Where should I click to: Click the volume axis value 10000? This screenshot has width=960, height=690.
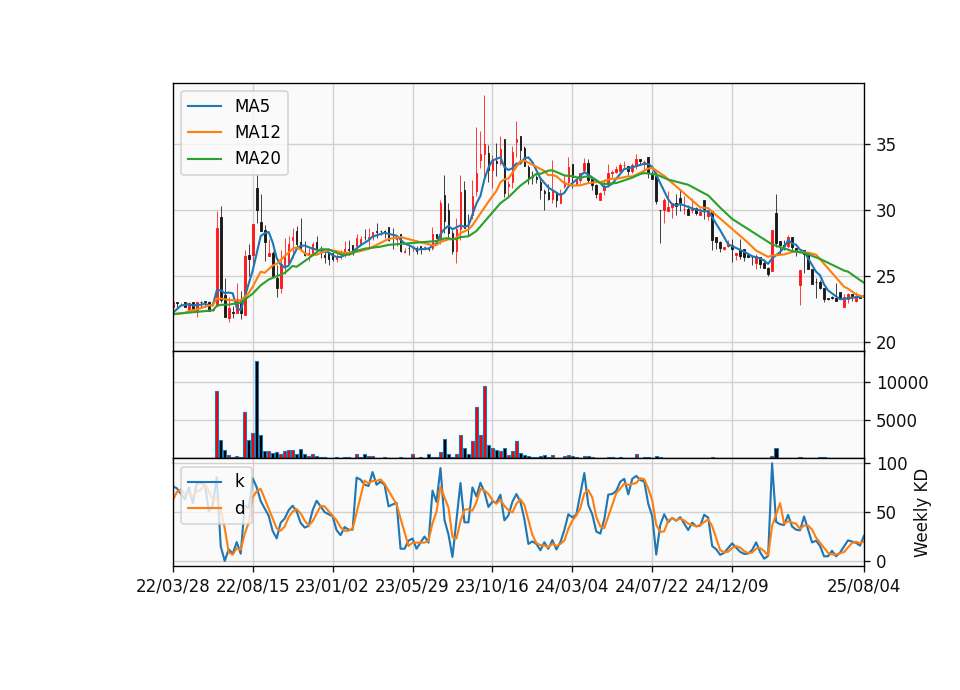tap(902, 383)
